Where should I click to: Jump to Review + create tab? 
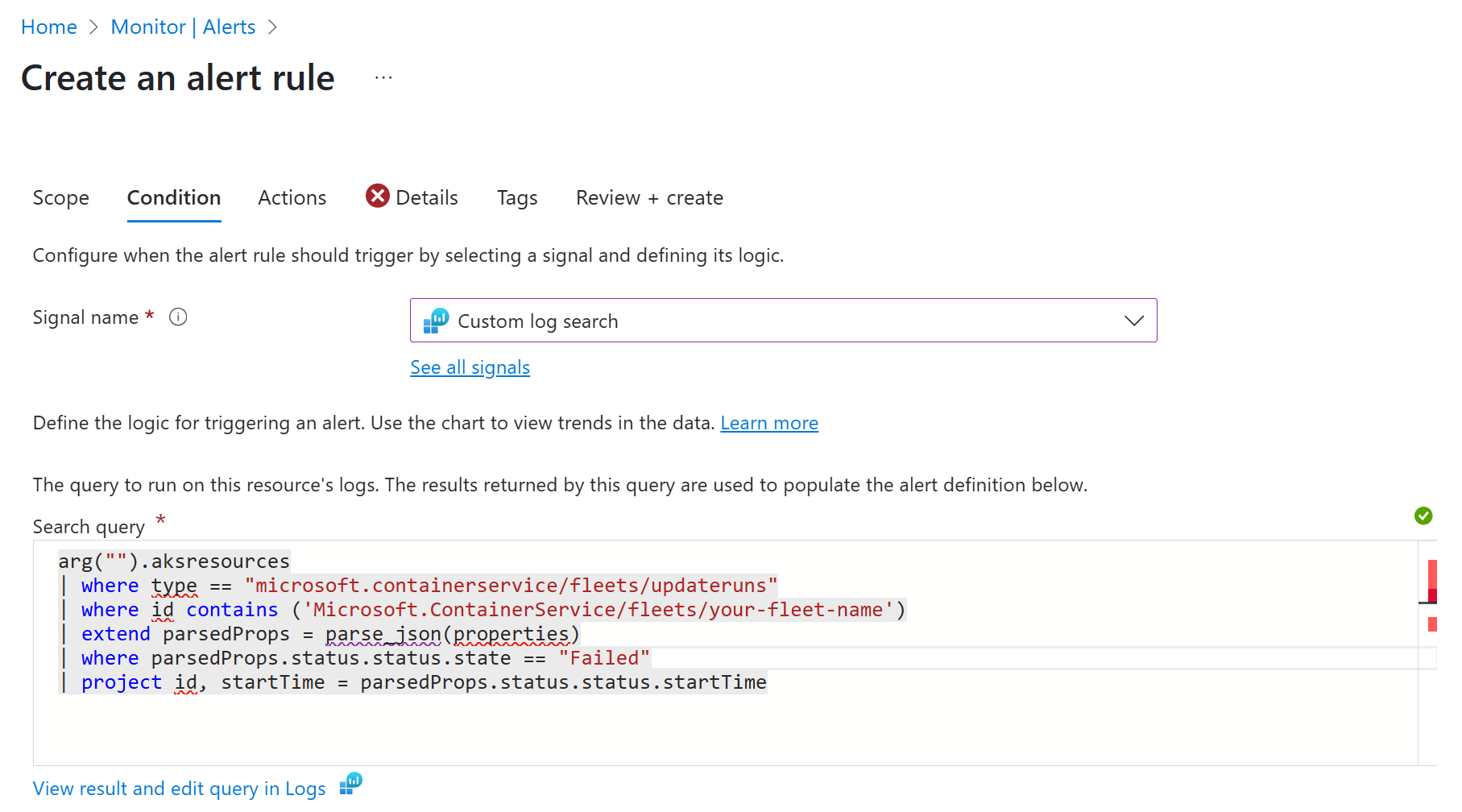click(649, 198)
